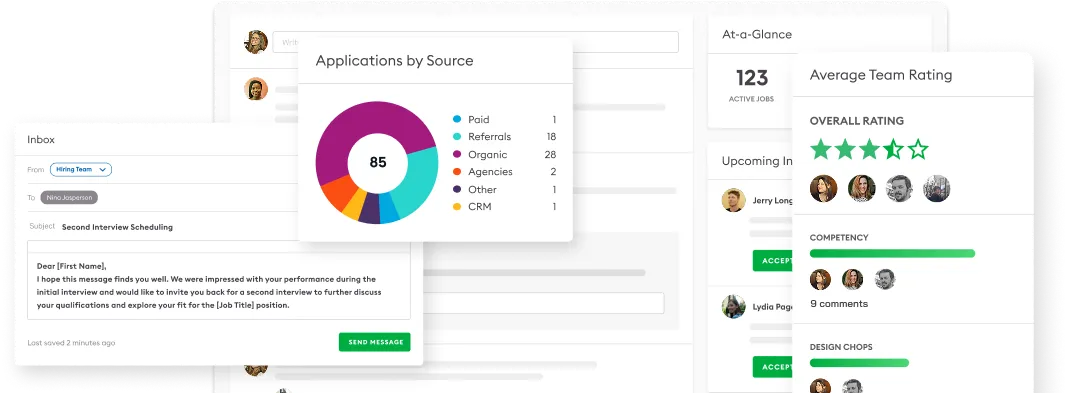Click the Referrals count 18

(x=551, y=137)
